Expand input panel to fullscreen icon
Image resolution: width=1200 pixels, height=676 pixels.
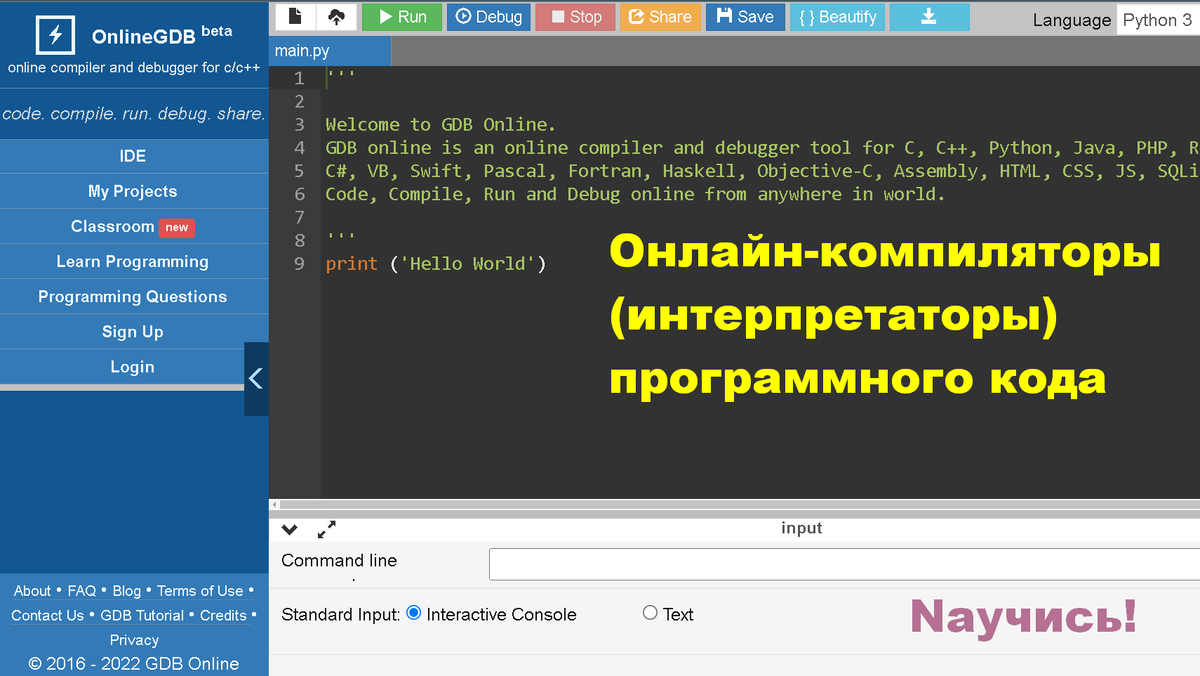pyautogui.click(x=327, y=530)
